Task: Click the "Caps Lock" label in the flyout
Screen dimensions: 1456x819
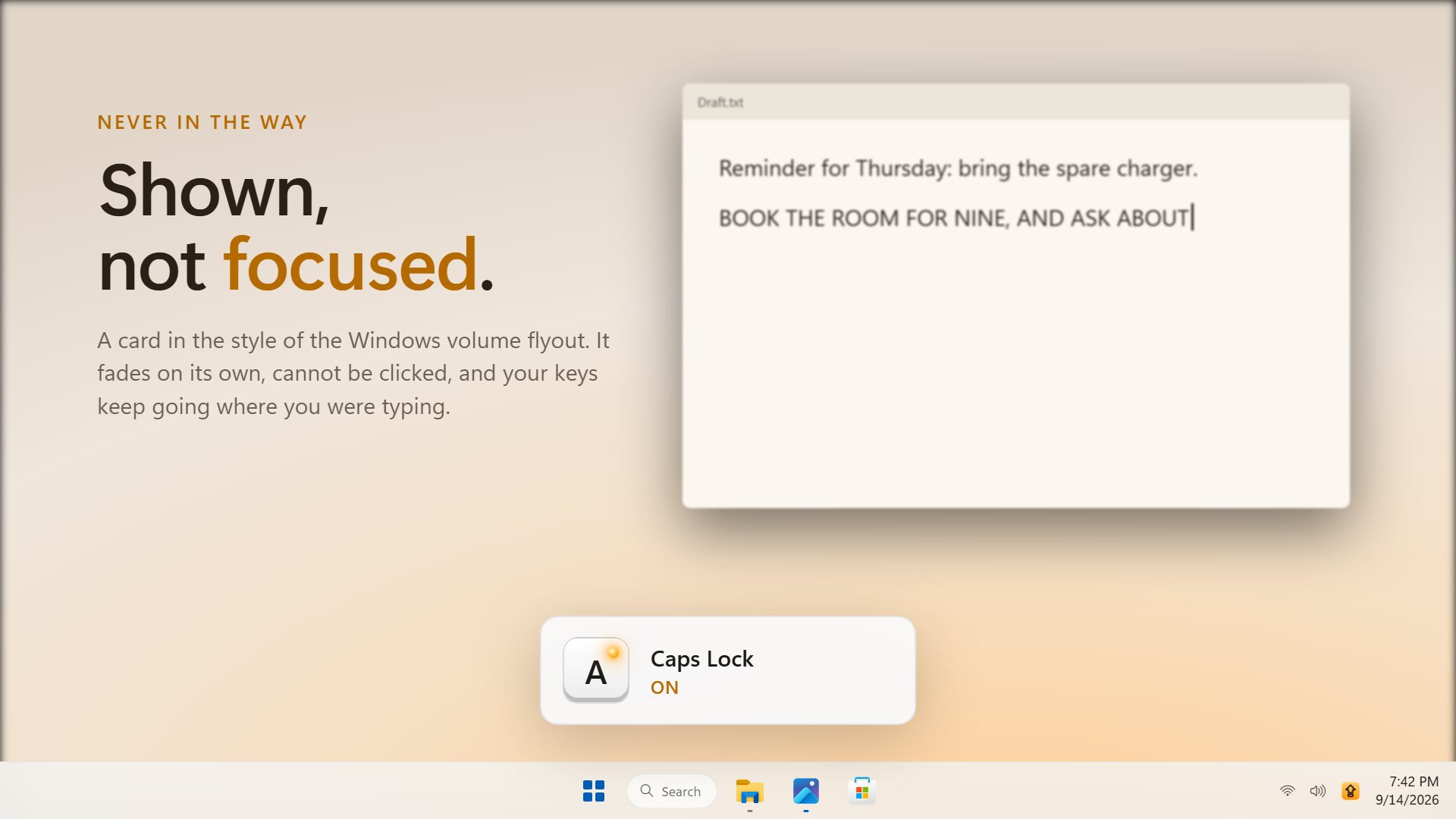Action: point(701,659)
